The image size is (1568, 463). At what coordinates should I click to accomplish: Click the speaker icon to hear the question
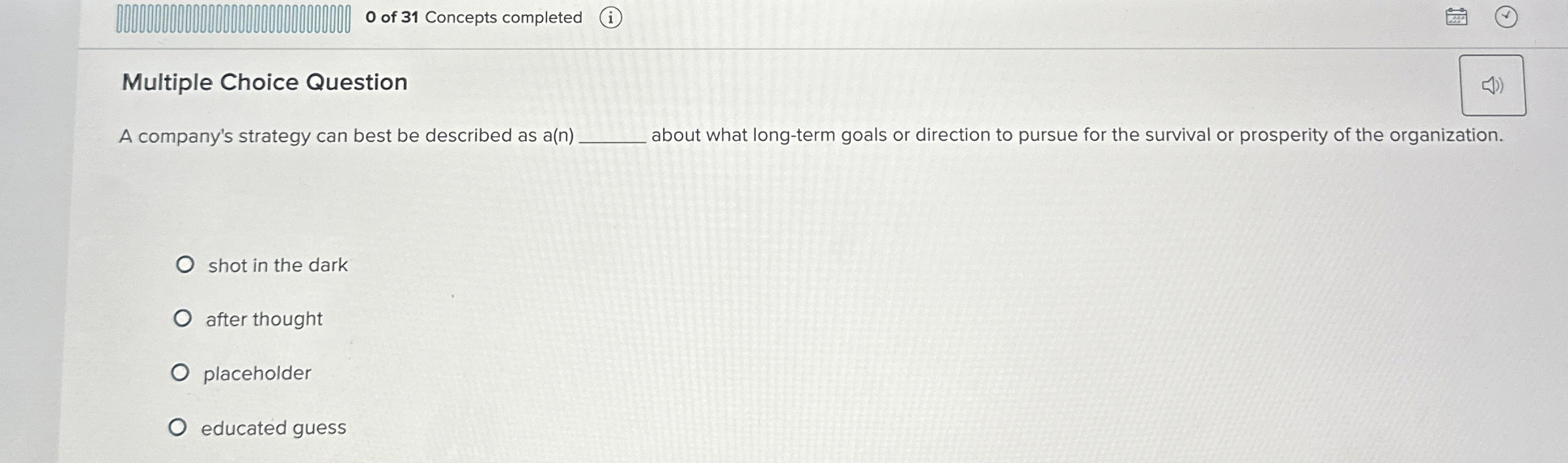[1493, 85]
